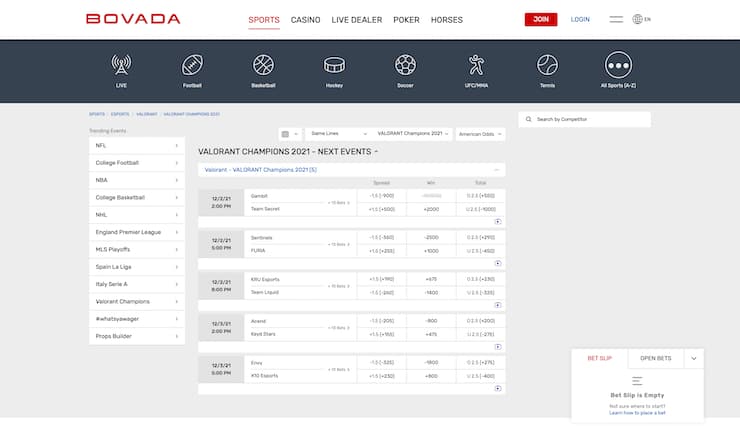Click the red JOIN button
Image resolution: width=740 pixels, height=429 pixels.
541,19
